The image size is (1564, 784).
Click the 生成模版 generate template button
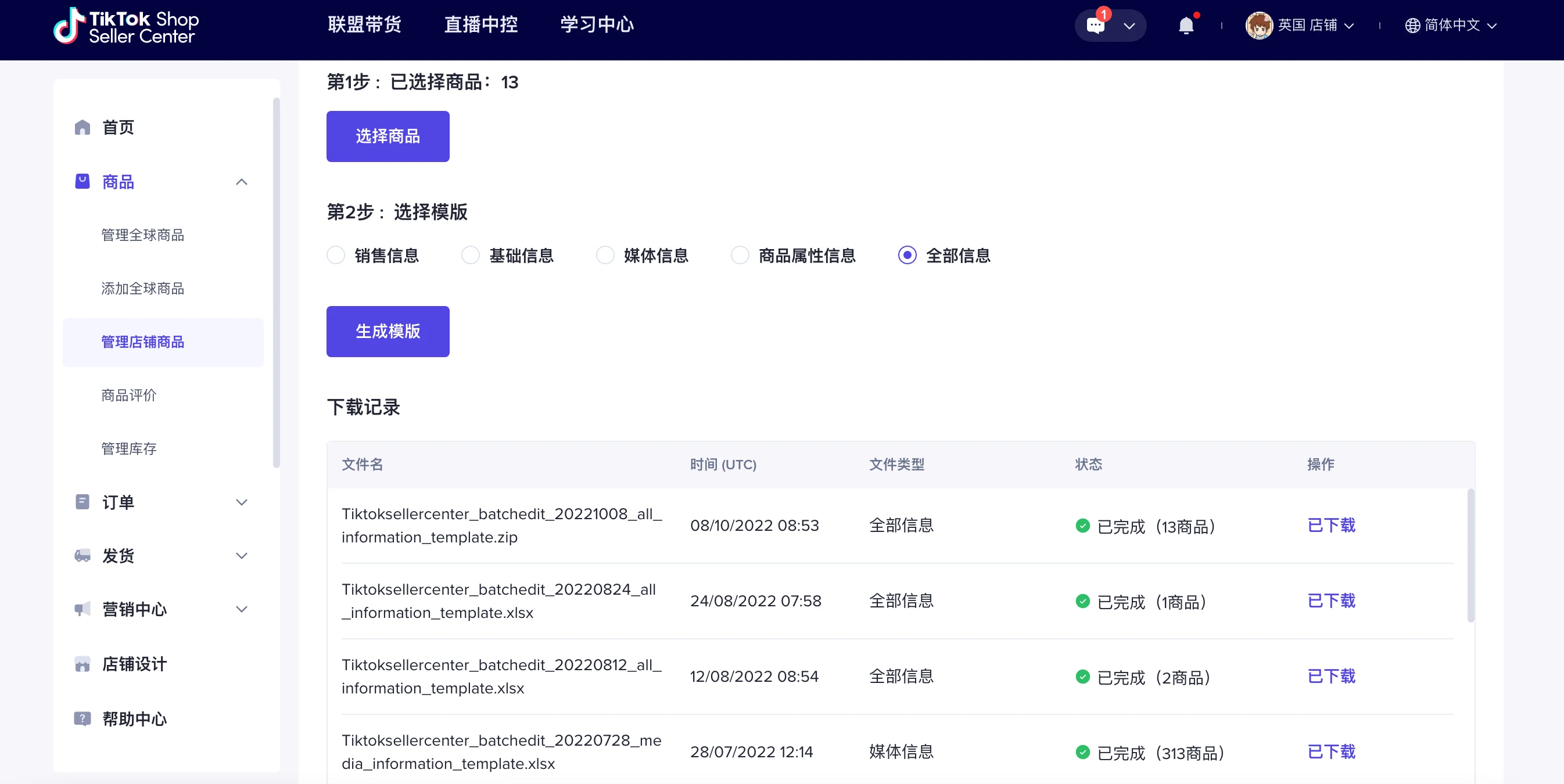(388, 332)
